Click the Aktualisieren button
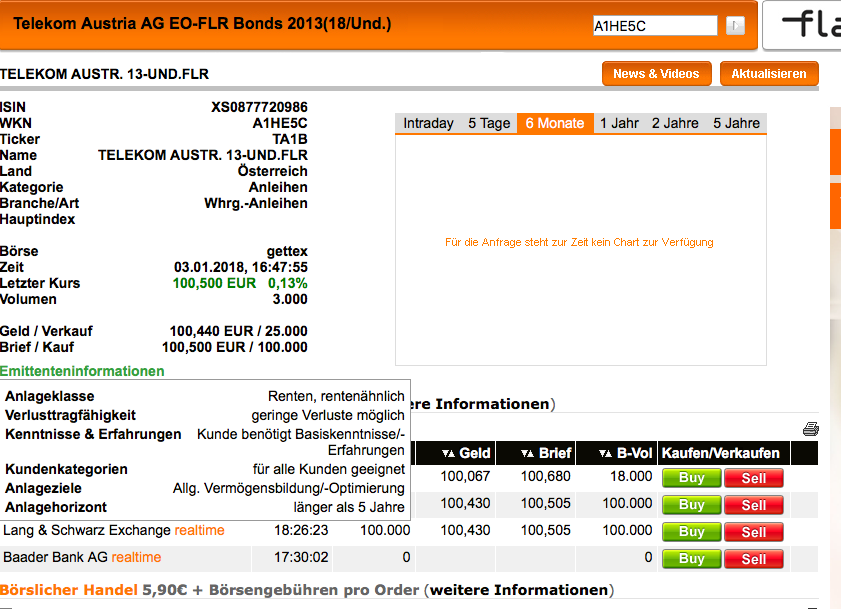Screen dimensions: 841x609 pos(769,74)
